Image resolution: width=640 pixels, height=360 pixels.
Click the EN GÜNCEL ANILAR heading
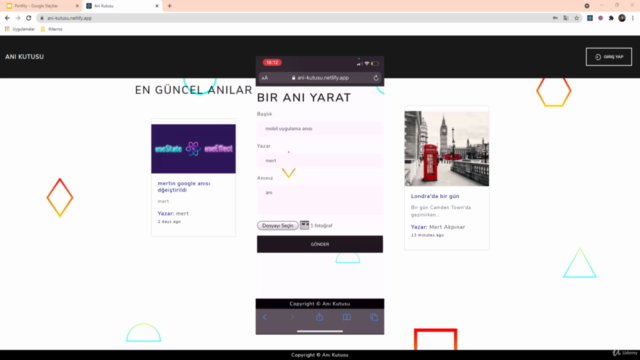point(193,90)
